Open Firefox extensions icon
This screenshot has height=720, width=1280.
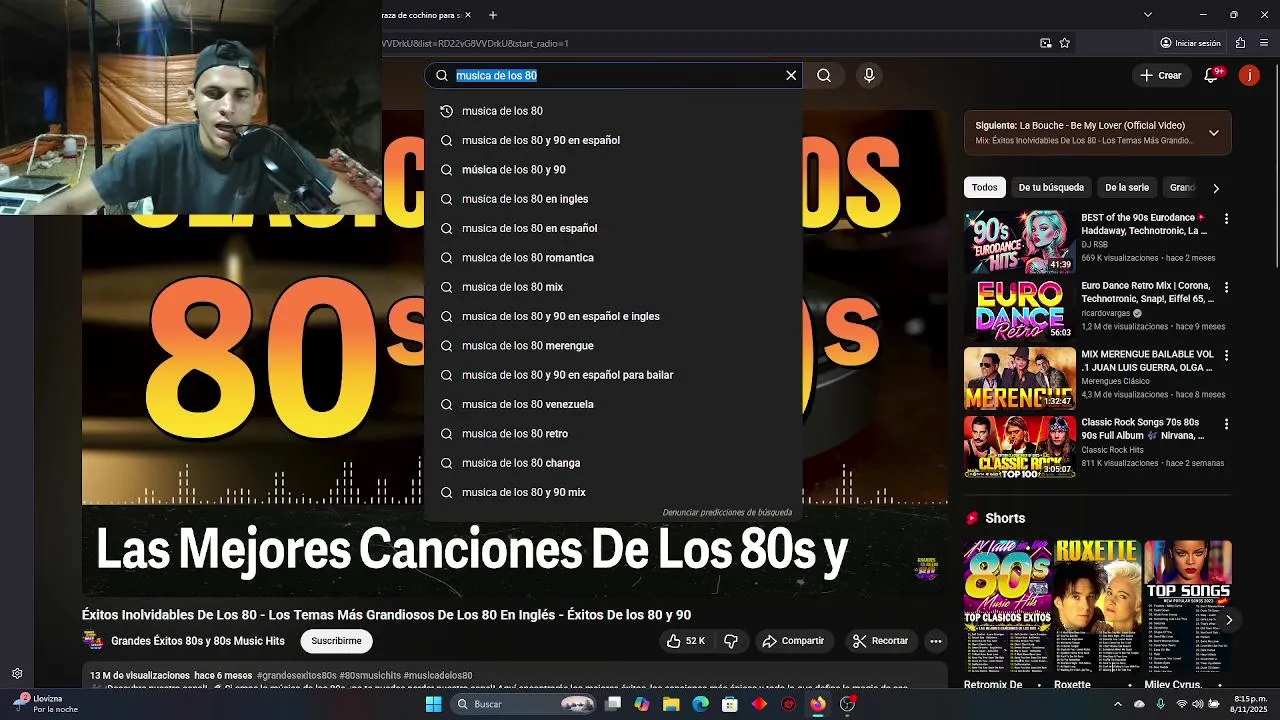[1240, 43]
